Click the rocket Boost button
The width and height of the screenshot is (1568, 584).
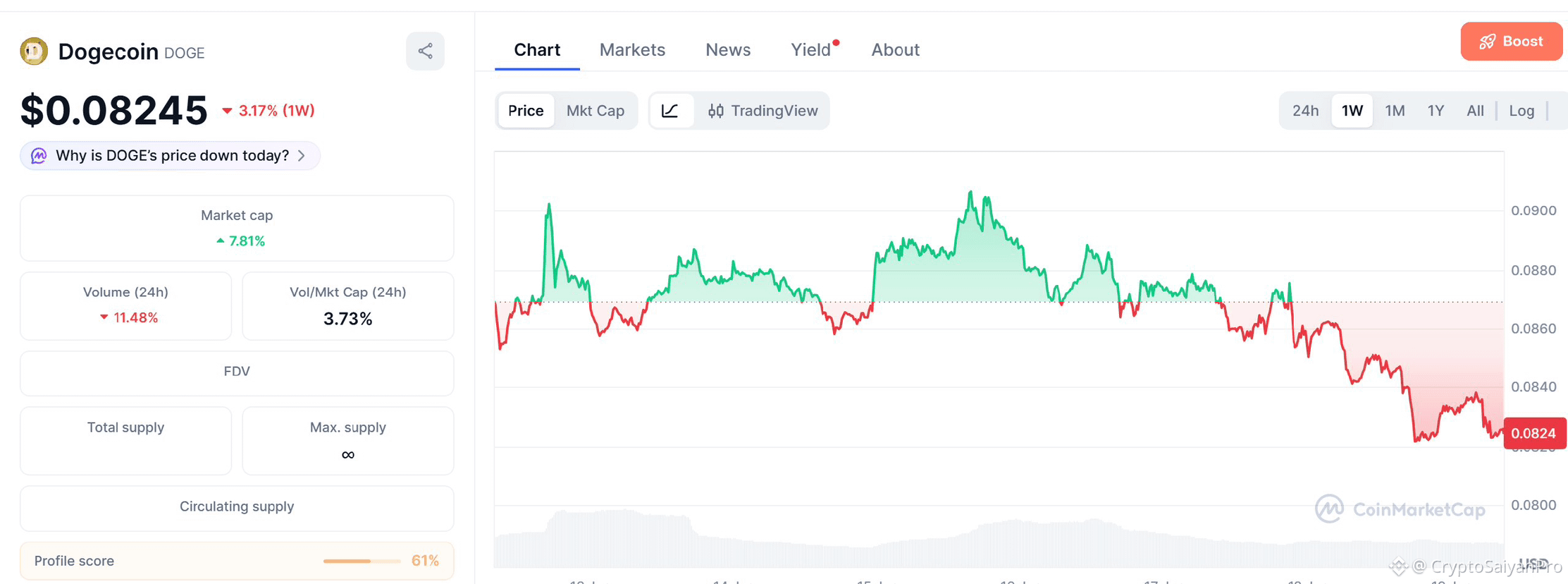coord(1511,42)
